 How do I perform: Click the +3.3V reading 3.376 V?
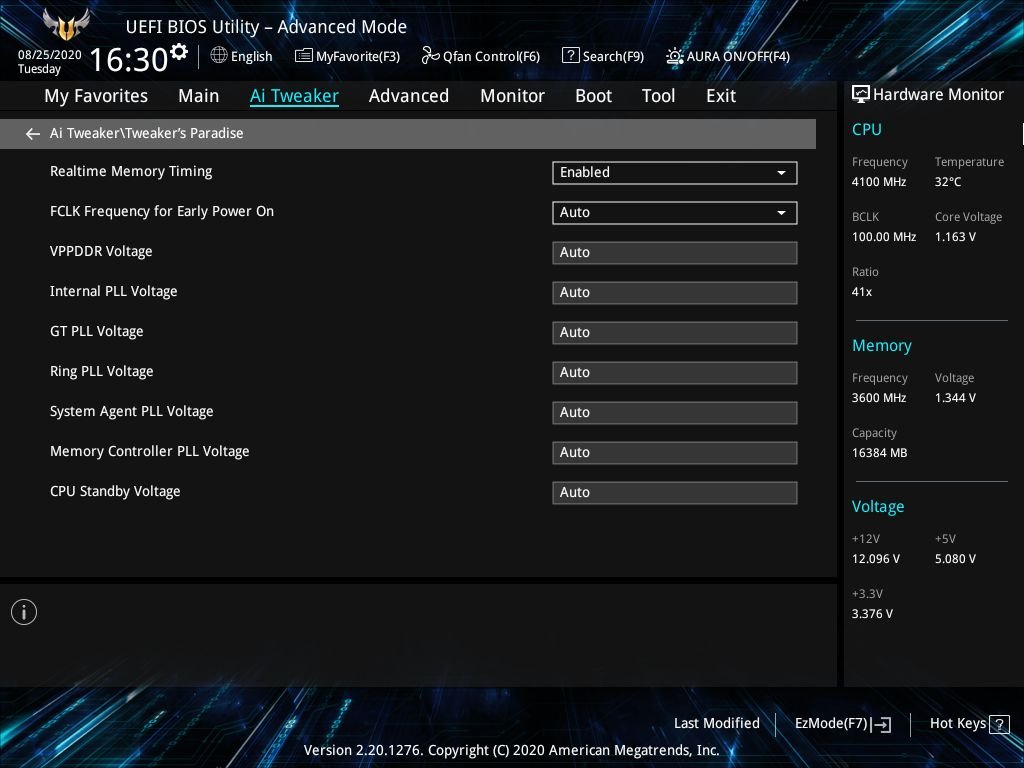pyautogui.click(x=872, y=614)
